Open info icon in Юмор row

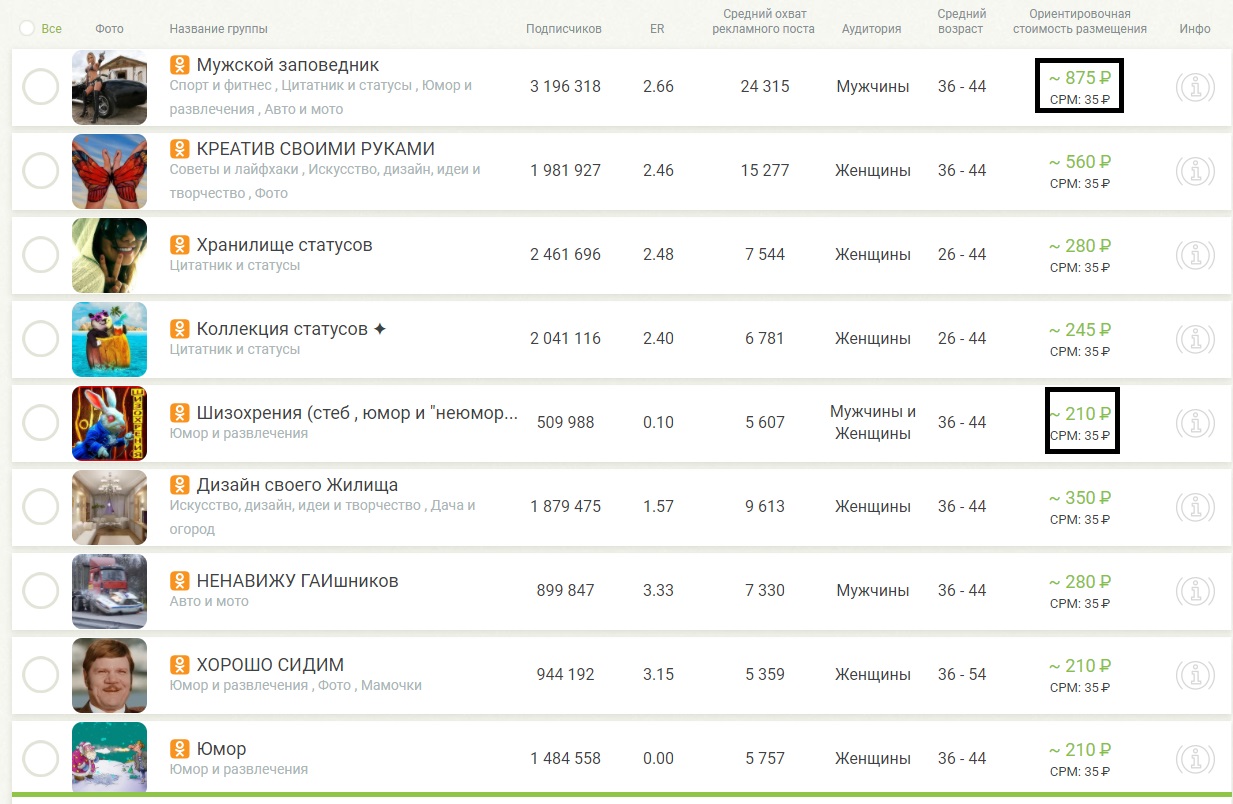click(x=1195, y=759)
